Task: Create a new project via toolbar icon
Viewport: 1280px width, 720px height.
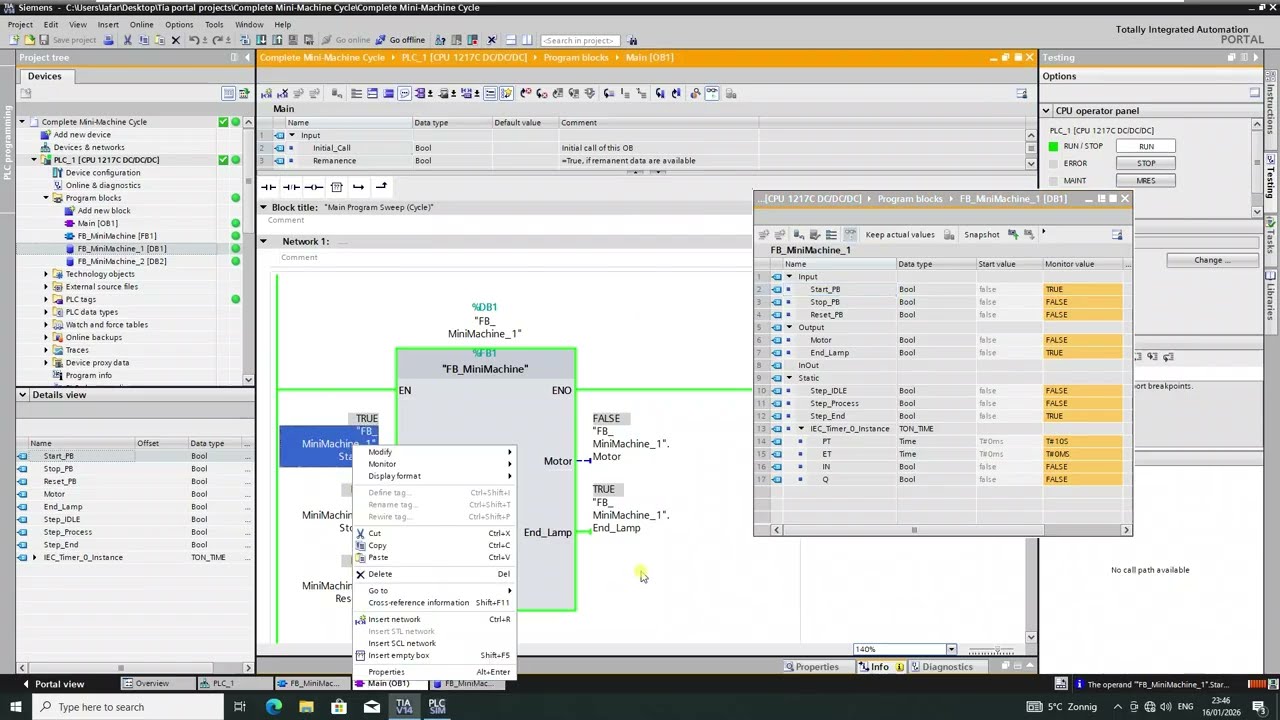Action: click(14, 40)
